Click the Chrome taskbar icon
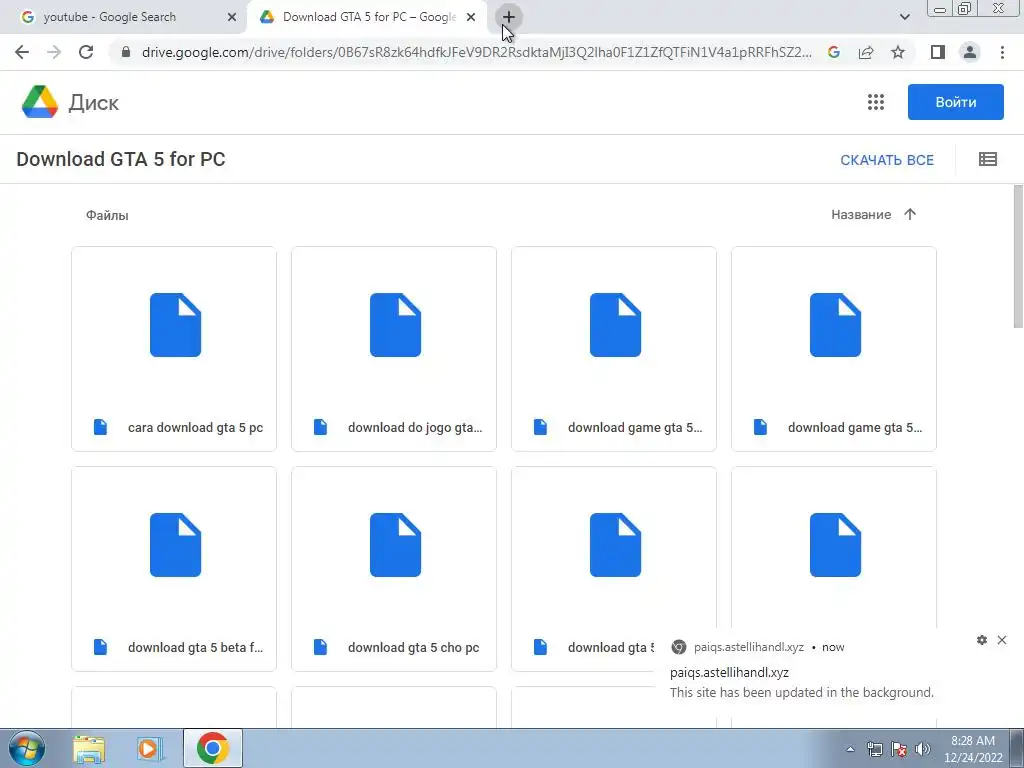The width and height of the screenshot is (1024, 768). point(212,748)
